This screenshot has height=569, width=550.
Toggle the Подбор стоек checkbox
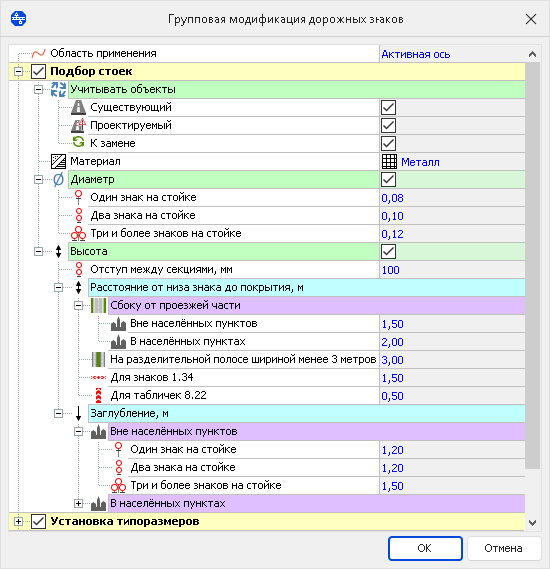pyautogui.click(x=38, y=71)
